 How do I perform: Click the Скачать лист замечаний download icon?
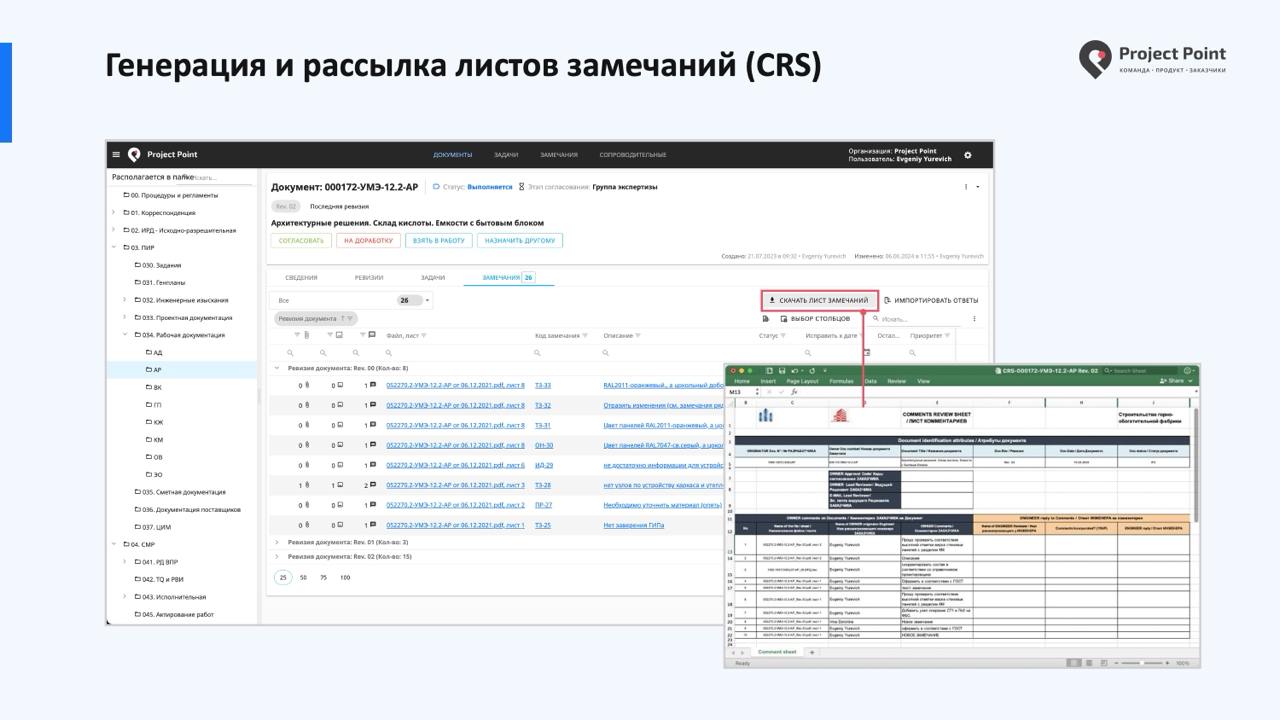pos(772,300)
